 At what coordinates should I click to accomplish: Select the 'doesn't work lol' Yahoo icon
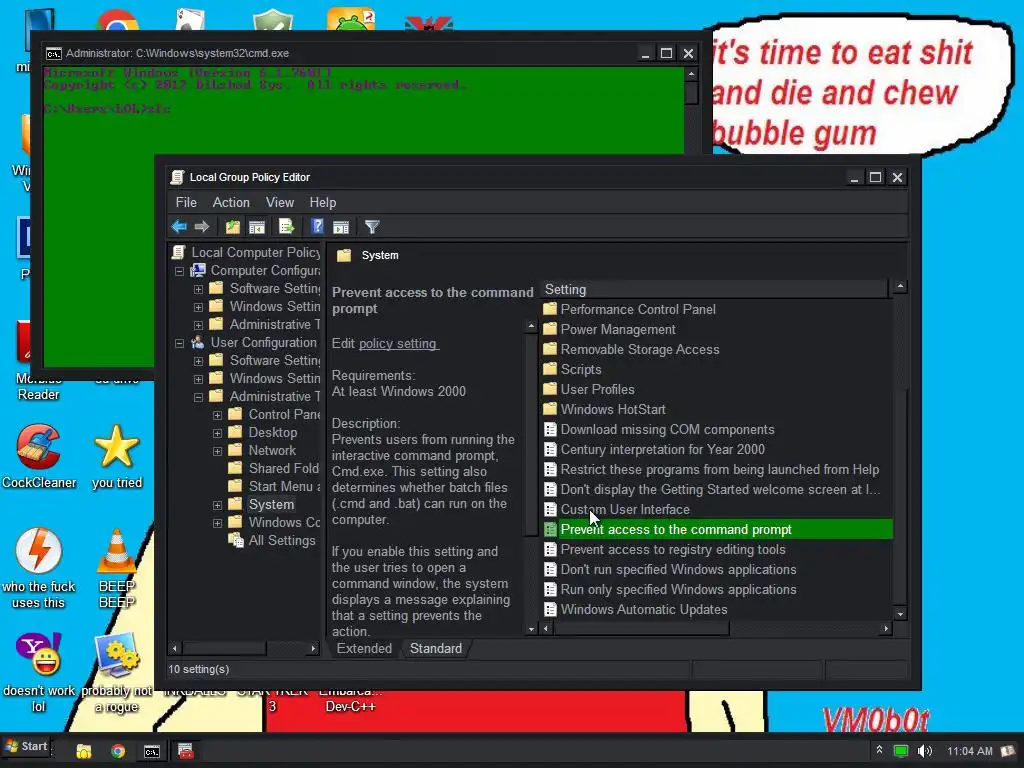(39, 673)
